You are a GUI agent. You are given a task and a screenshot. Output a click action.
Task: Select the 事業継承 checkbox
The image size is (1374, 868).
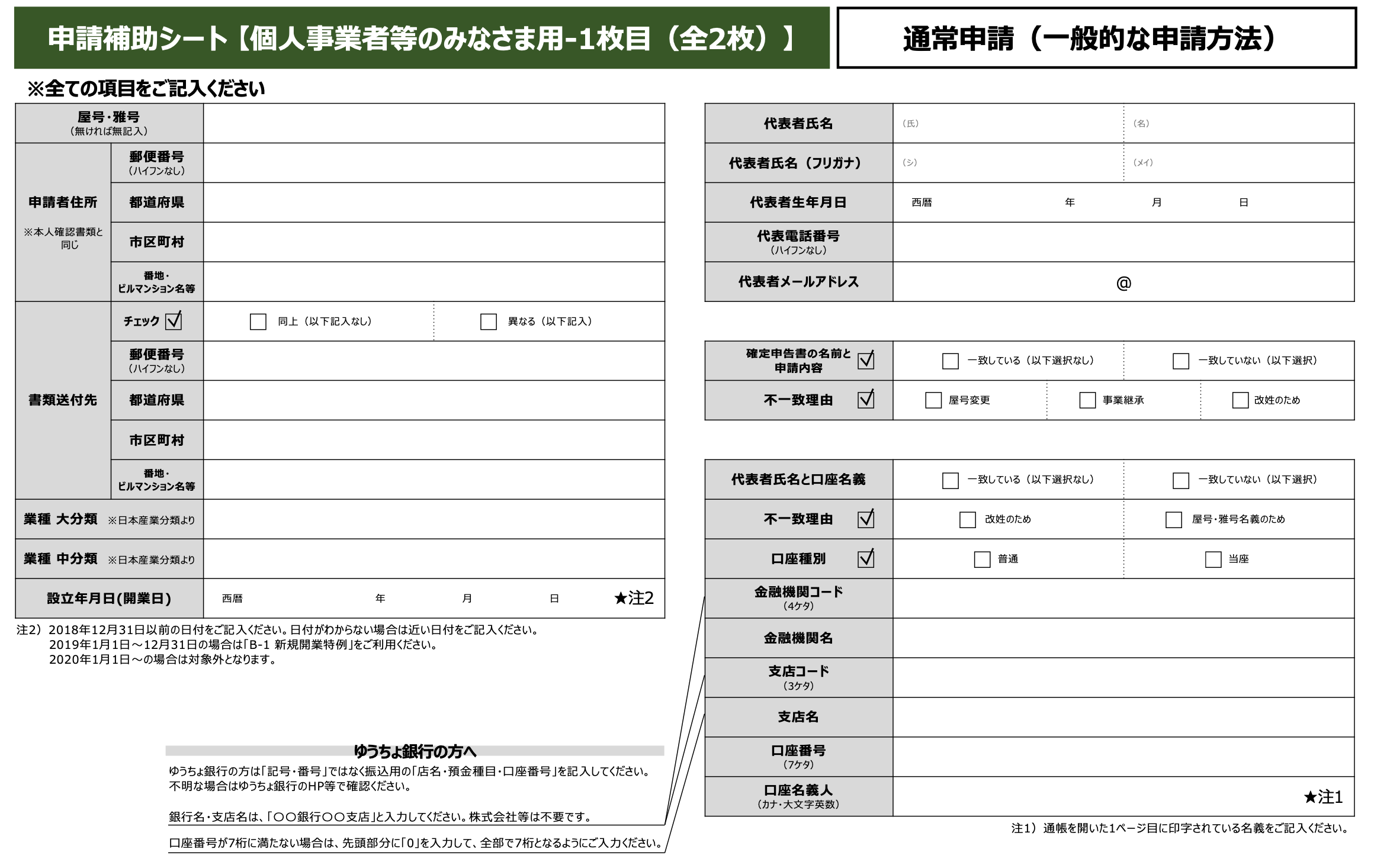pos(1087,400)
